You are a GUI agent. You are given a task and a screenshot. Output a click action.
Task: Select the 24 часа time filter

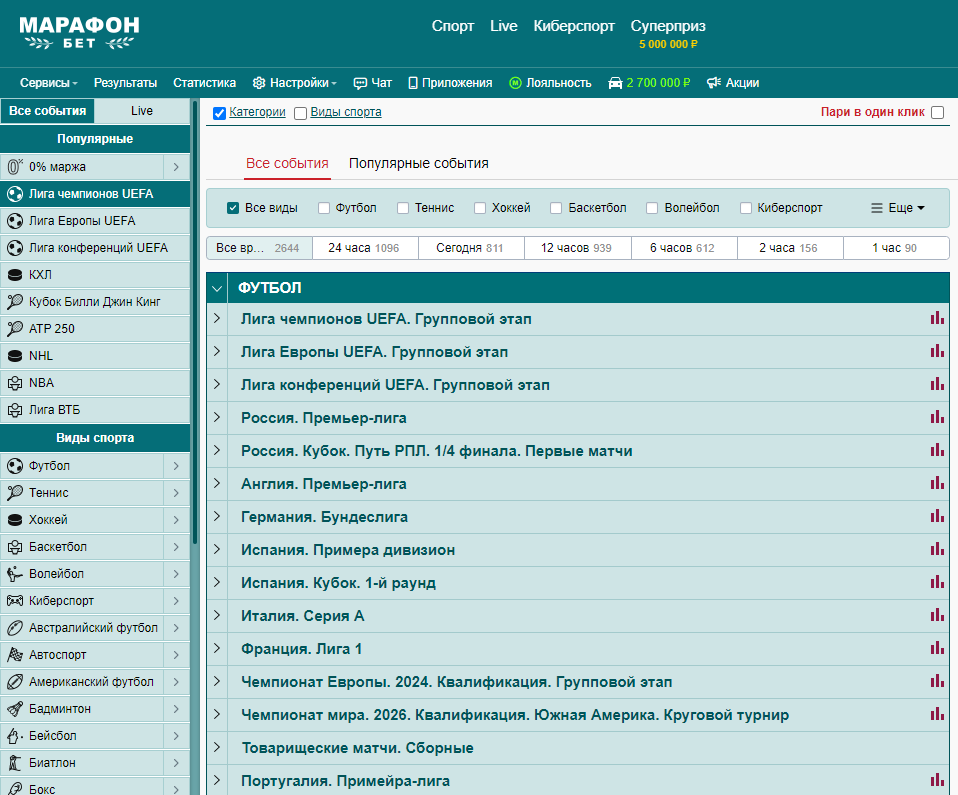[x=365, y=248]
